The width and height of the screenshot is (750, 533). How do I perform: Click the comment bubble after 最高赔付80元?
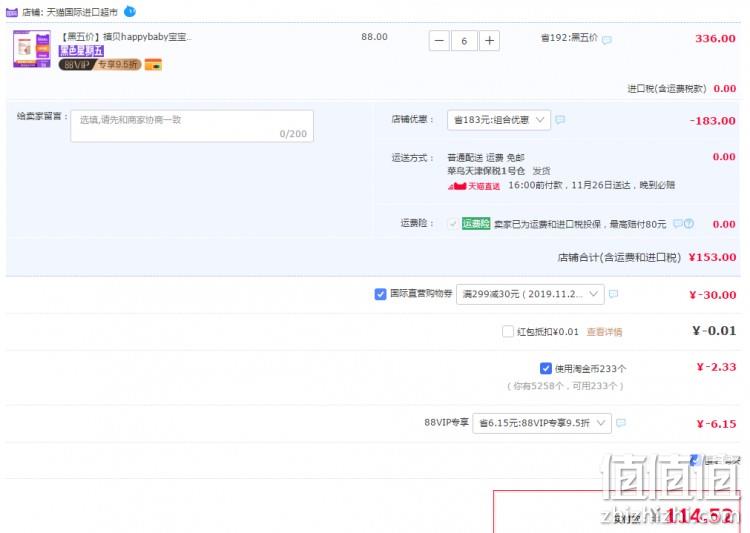[677, 223]
